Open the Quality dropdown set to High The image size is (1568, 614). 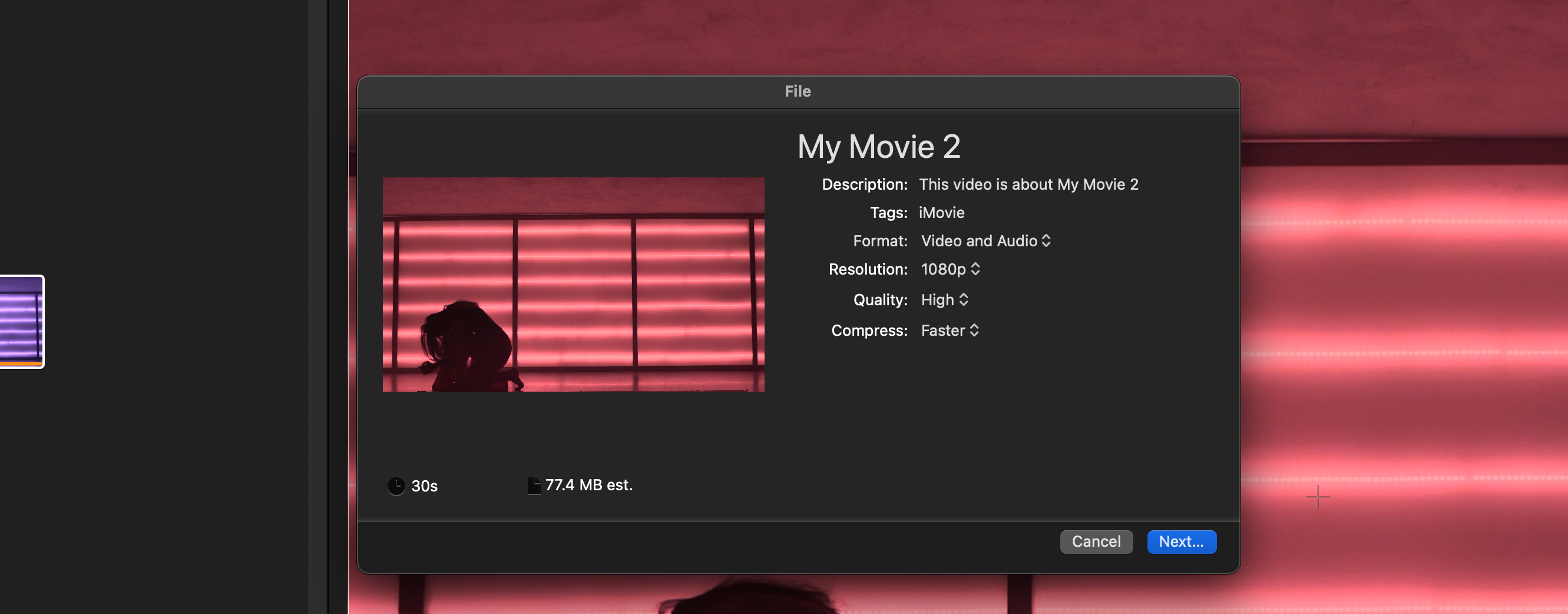(944, 300)
